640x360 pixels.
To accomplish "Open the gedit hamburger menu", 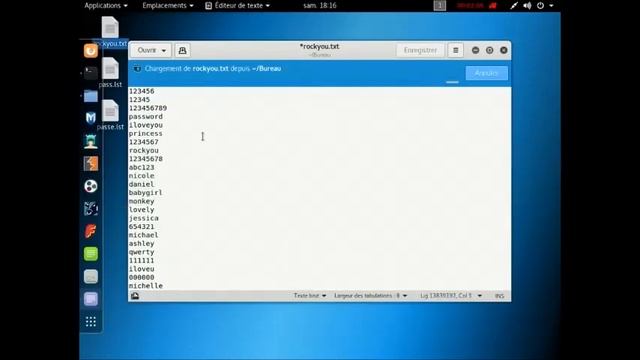I will [456, 50].
